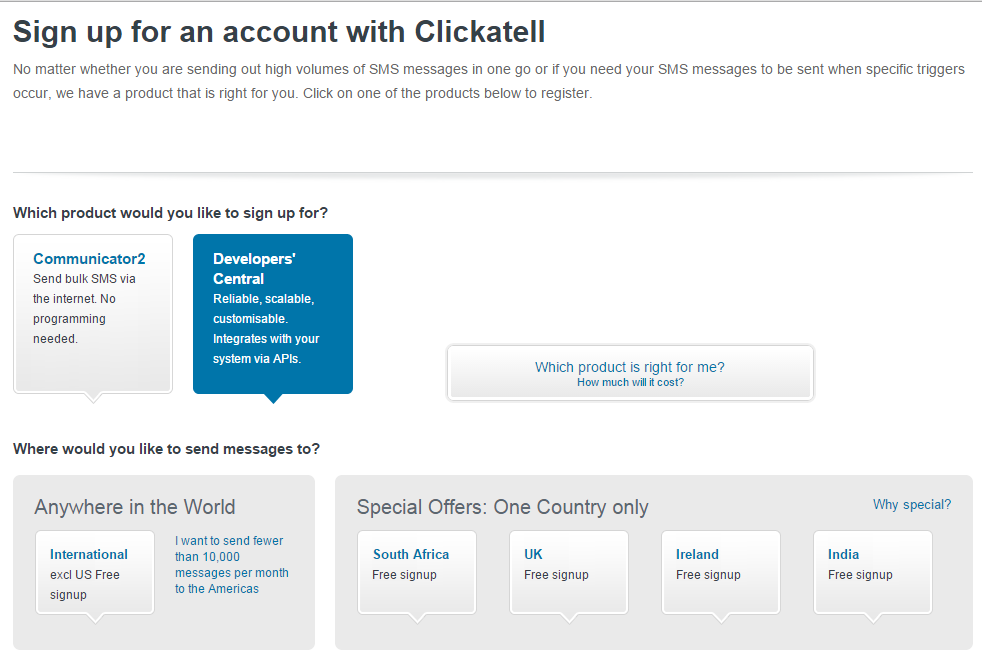Click the Communicator2 product title
This screenshot has height=657, width=982.
(x=89, y=259)
